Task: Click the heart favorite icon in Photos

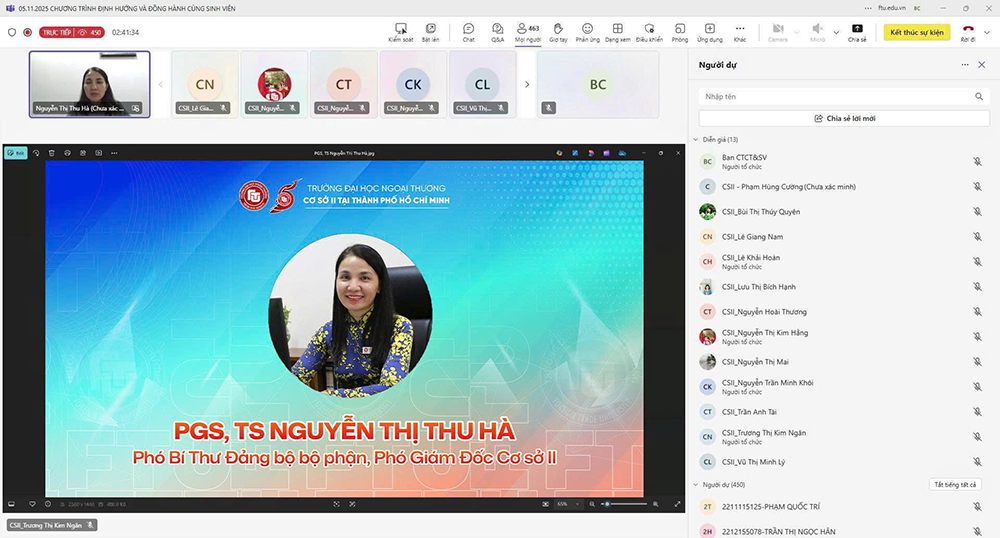Action: [33, 504]
